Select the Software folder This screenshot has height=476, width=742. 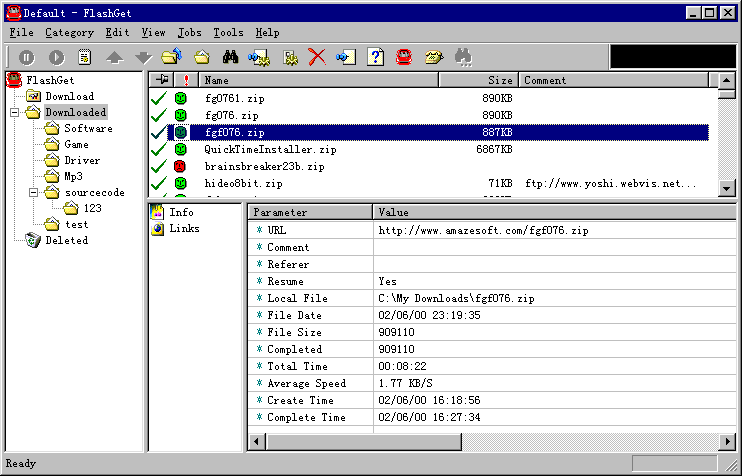pos(88,129)
